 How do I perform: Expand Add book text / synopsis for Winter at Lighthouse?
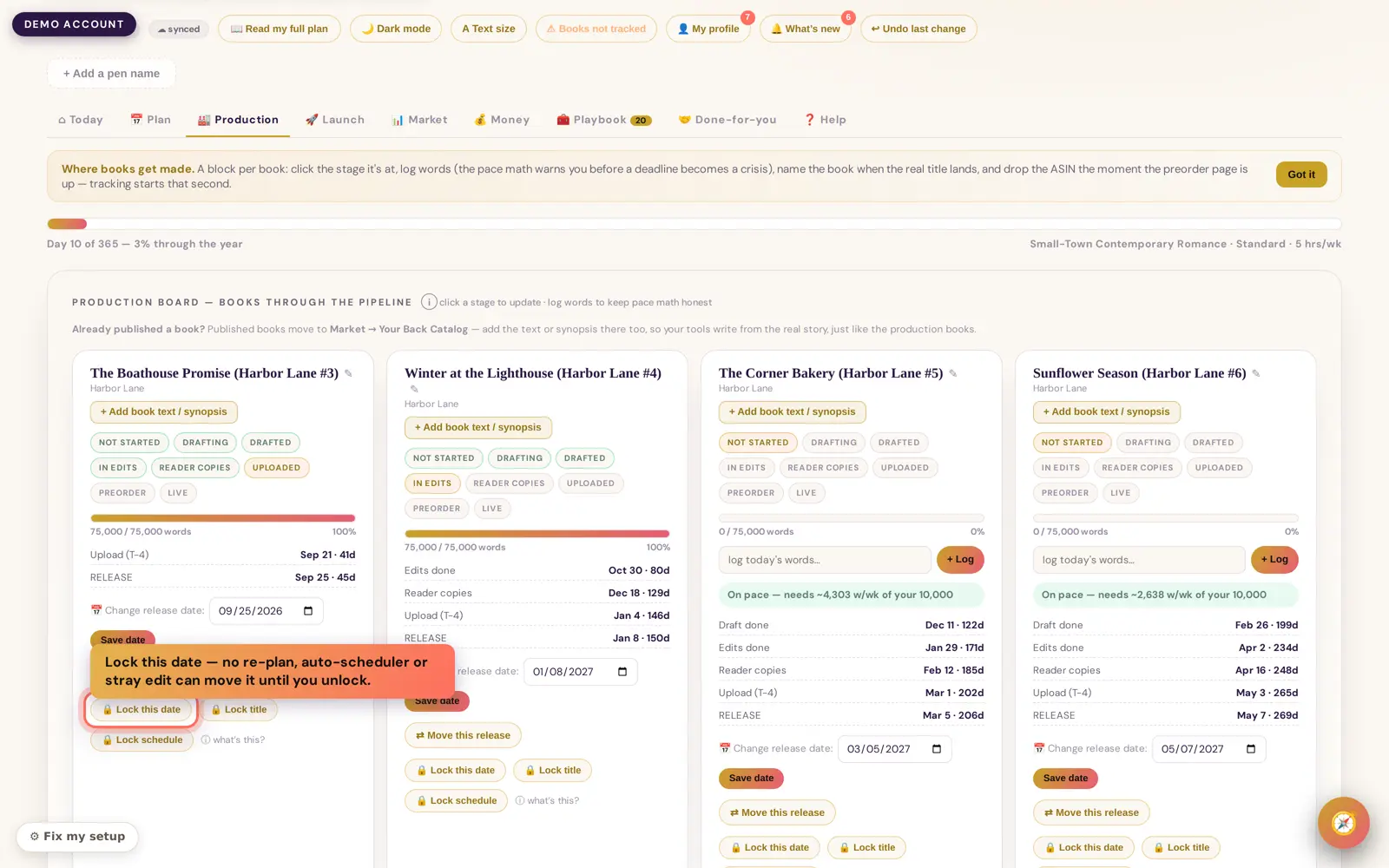tap(478, 428)
